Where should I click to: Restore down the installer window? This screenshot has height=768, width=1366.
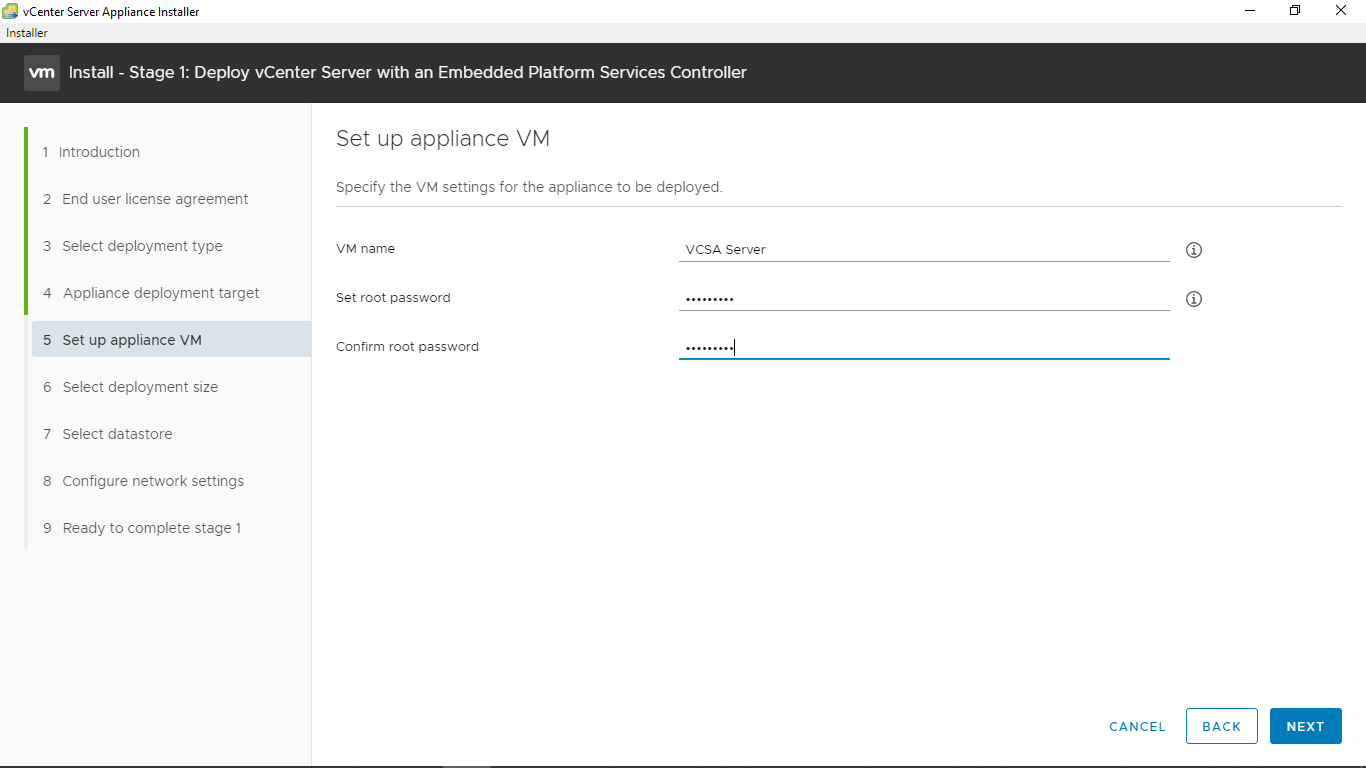point(1295,11)
